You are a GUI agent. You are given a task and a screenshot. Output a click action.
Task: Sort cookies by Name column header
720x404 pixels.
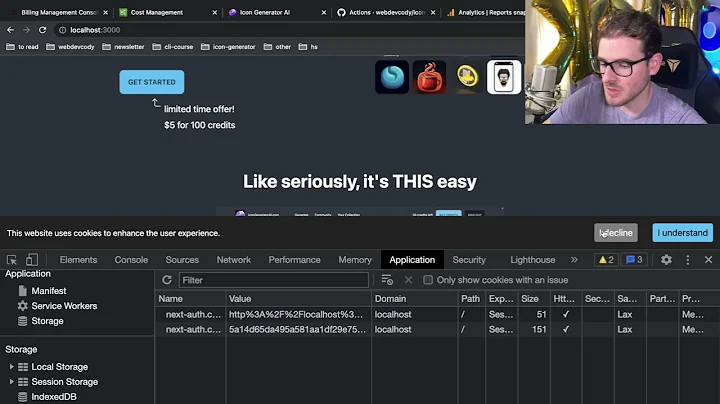[190, 299]
